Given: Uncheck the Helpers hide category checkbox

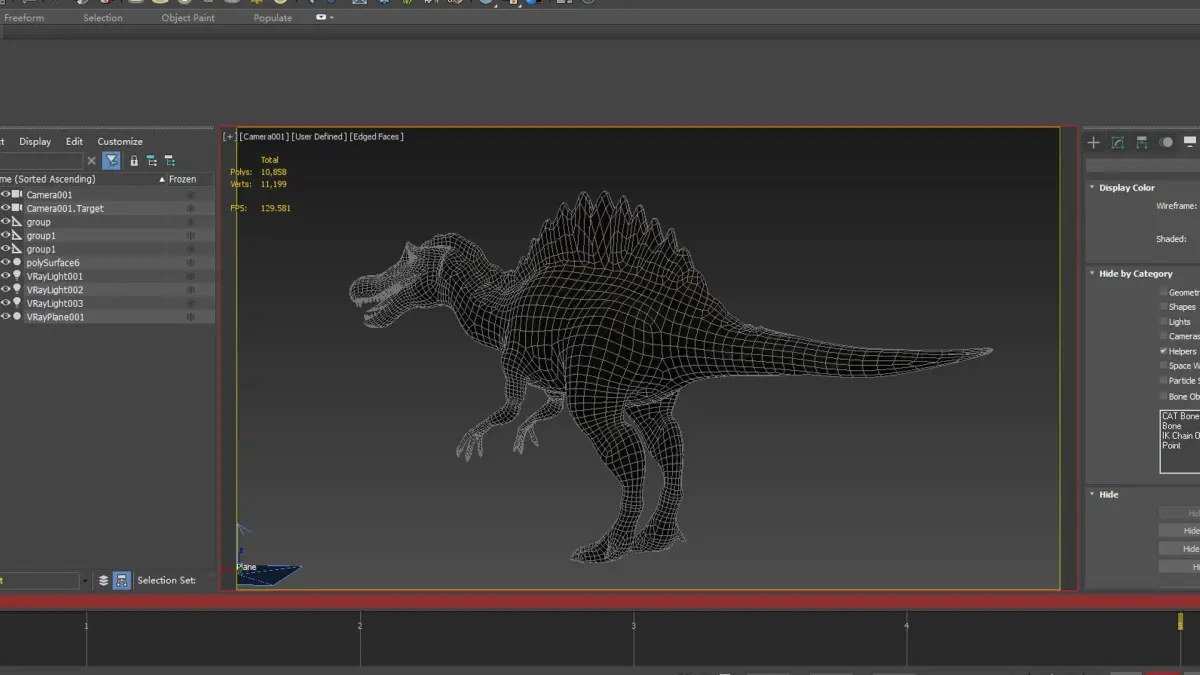Looking at the screenshot, I should [1163, 351].
